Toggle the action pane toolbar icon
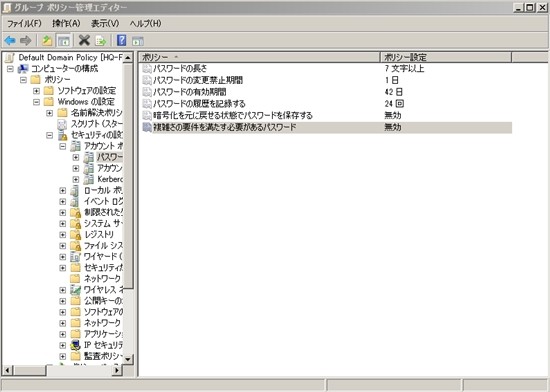 click(138, 41)
